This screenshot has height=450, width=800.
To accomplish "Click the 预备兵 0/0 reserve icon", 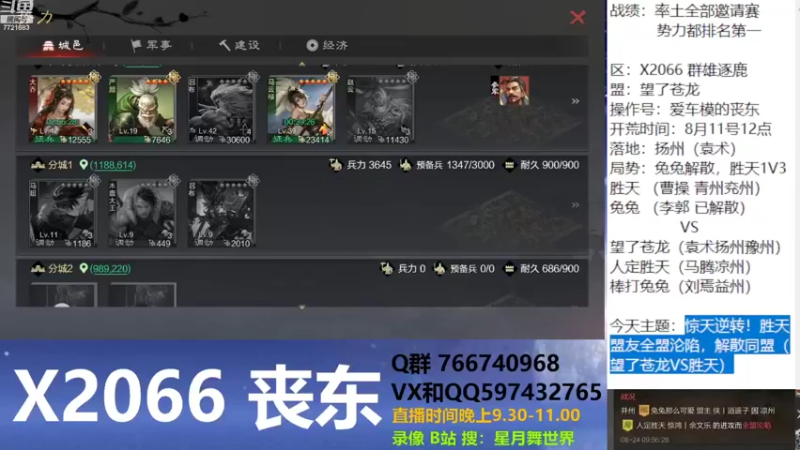I will (439, 268).
